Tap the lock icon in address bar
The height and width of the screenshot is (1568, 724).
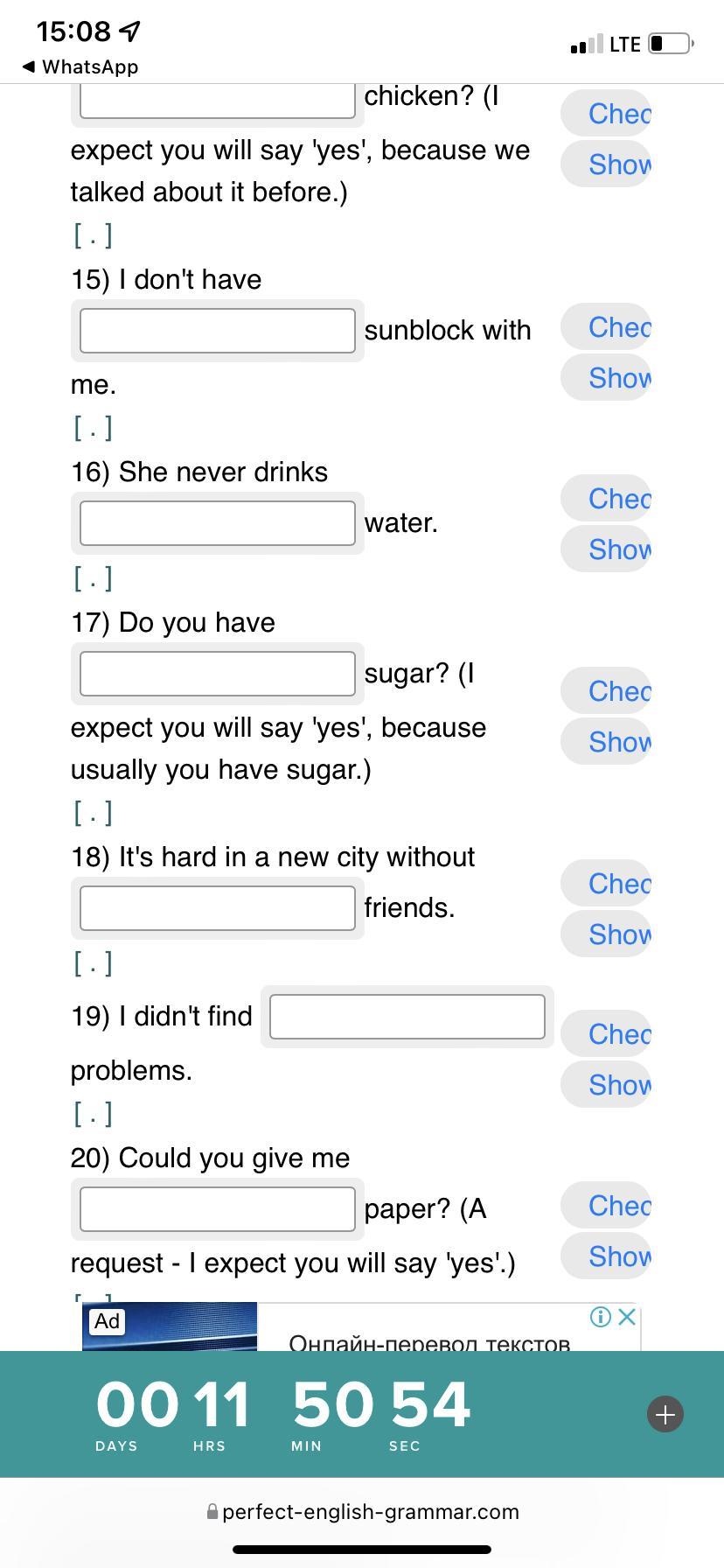pos(212,1511)
